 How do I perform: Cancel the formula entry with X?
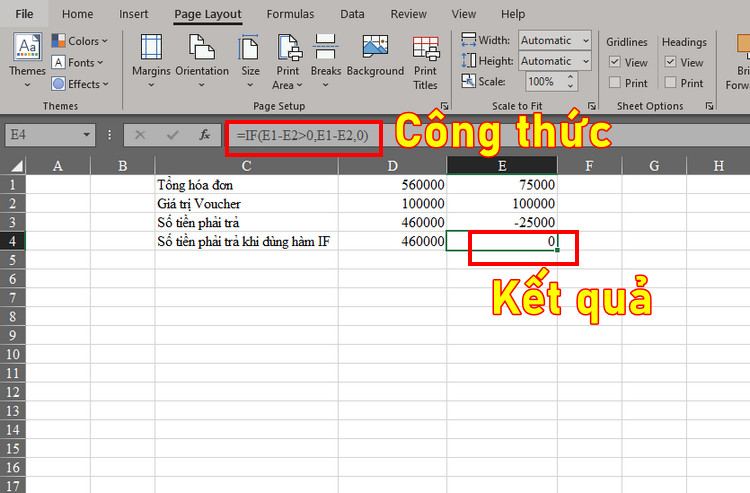pos(140,135)
